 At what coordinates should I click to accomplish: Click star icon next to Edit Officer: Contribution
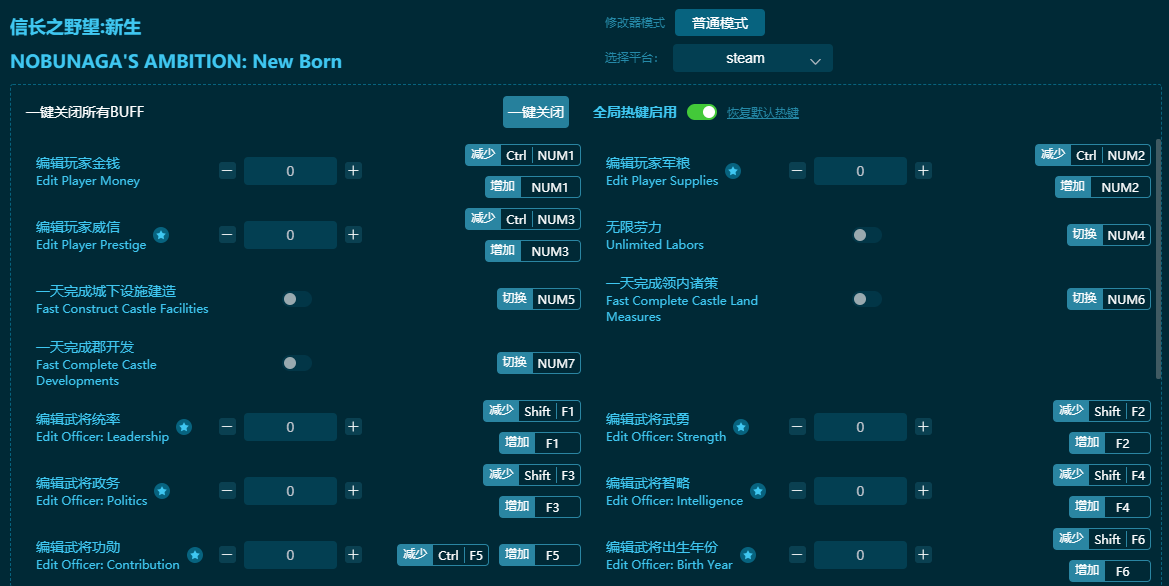tap(195, 555)
